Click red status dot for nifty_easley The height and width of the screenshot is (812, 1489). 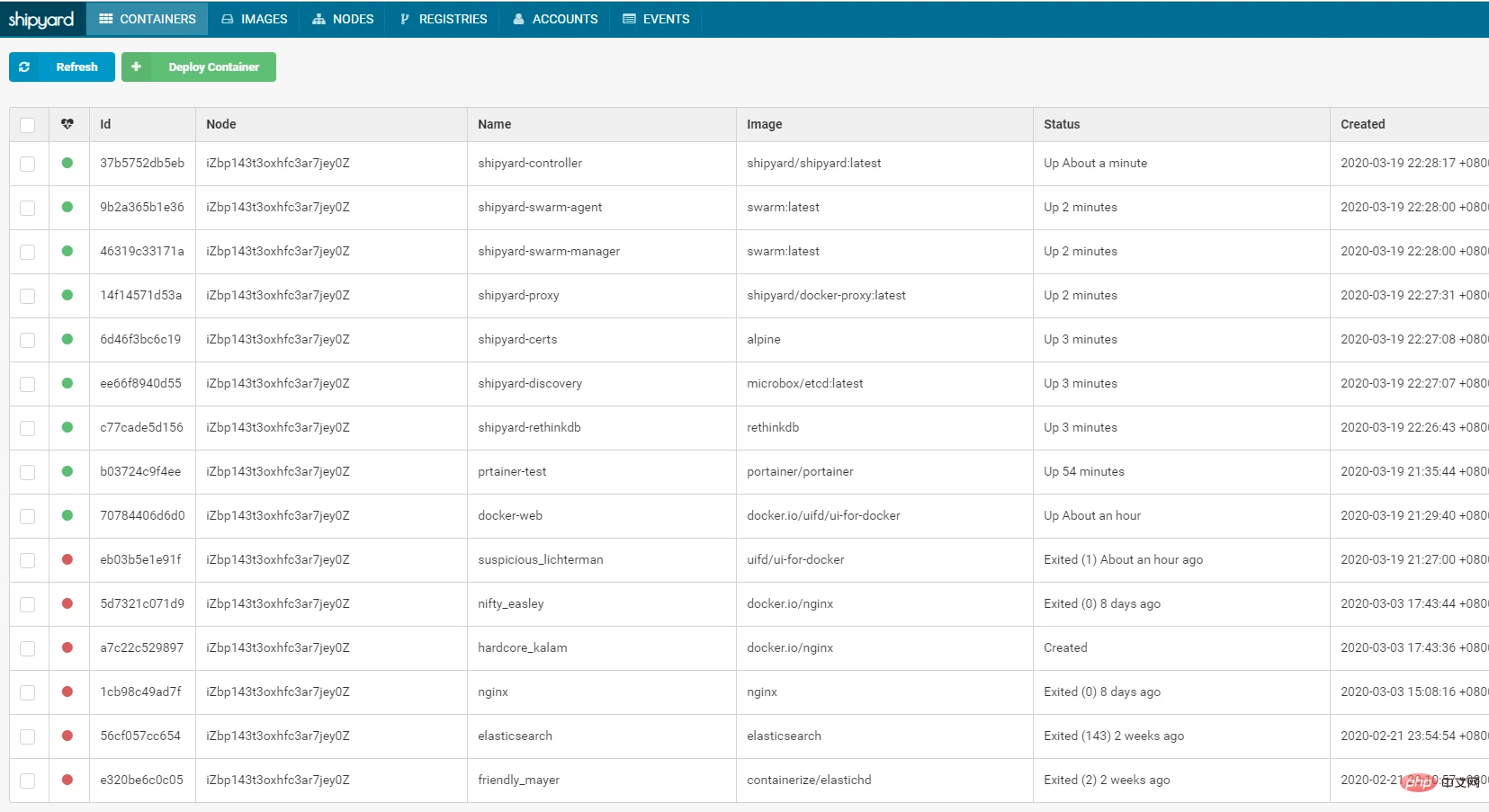point(67,603)
